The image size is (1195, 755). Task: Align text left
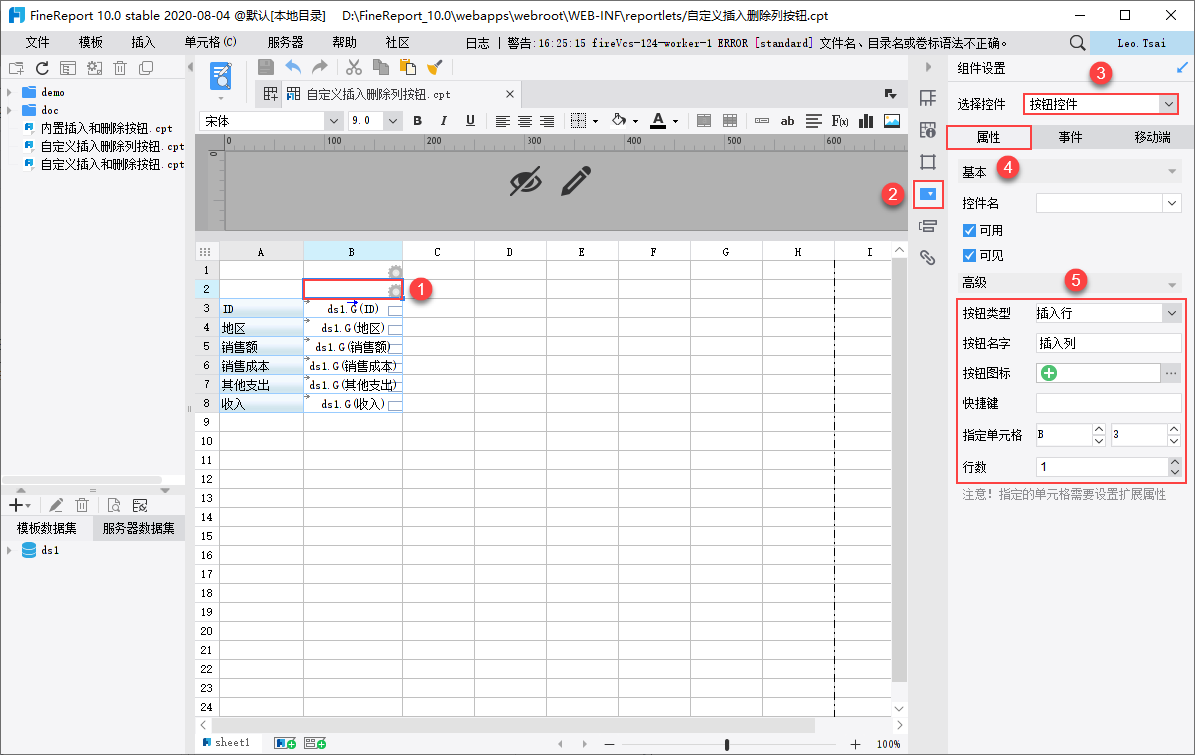502,121
